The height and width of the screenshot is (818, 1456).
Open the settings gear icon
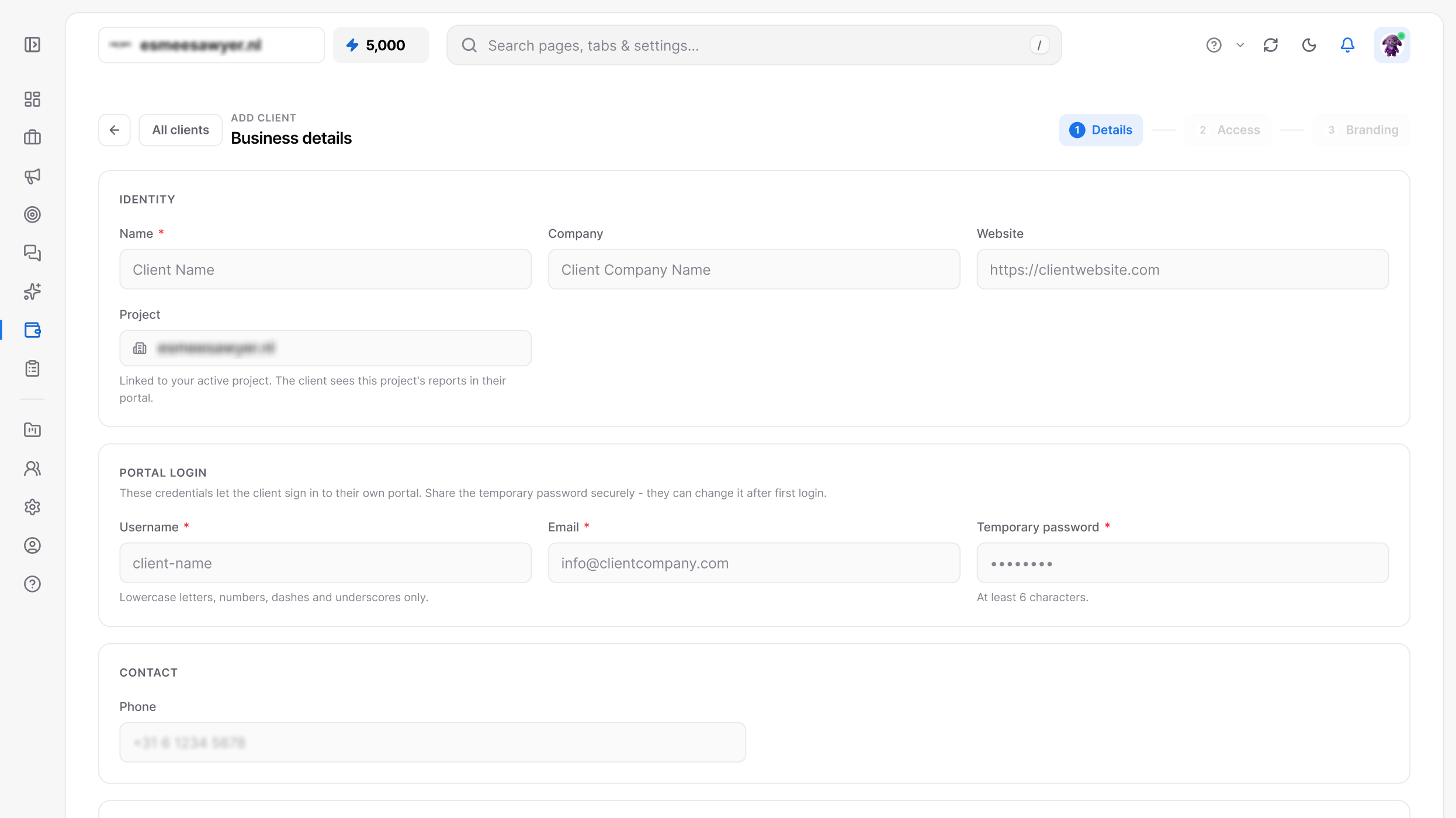(32, 507)
